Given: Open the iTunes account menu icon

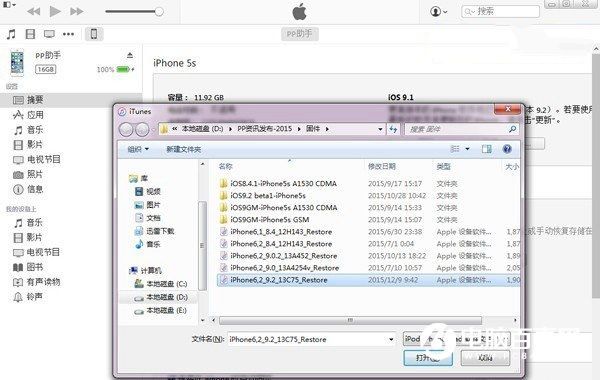Looking at the screenshot, I should 439,11.
